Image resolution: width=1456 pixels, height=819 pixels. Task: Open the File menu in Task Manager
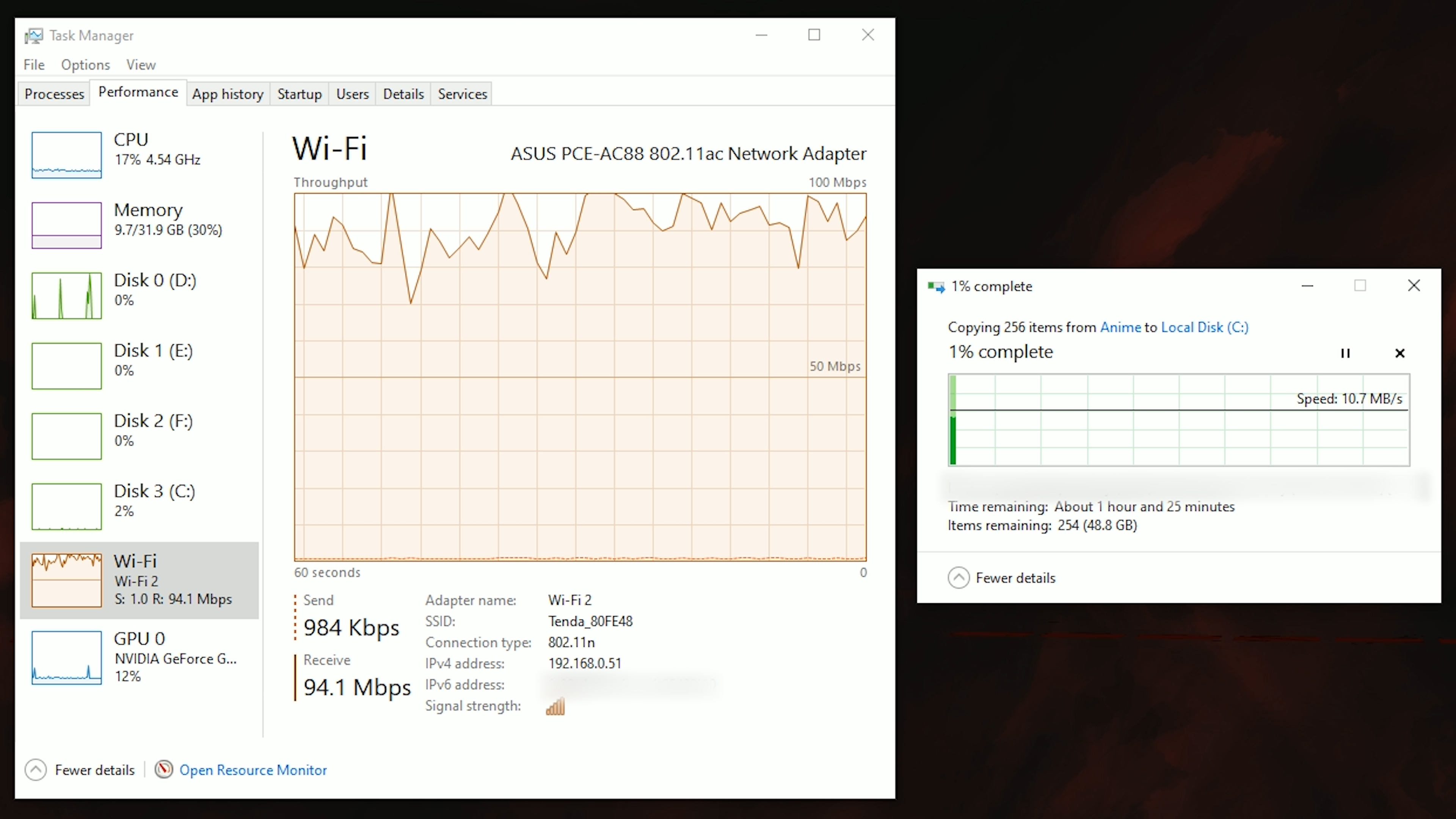[34, 64]
